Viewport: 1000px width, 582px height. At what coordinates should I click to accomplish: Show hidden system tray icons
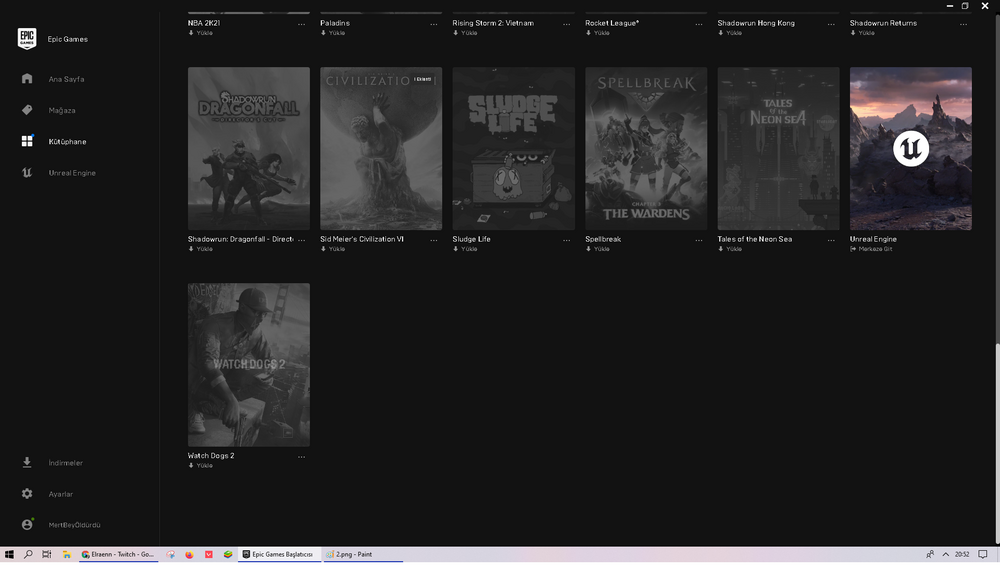tap(945, 555)
